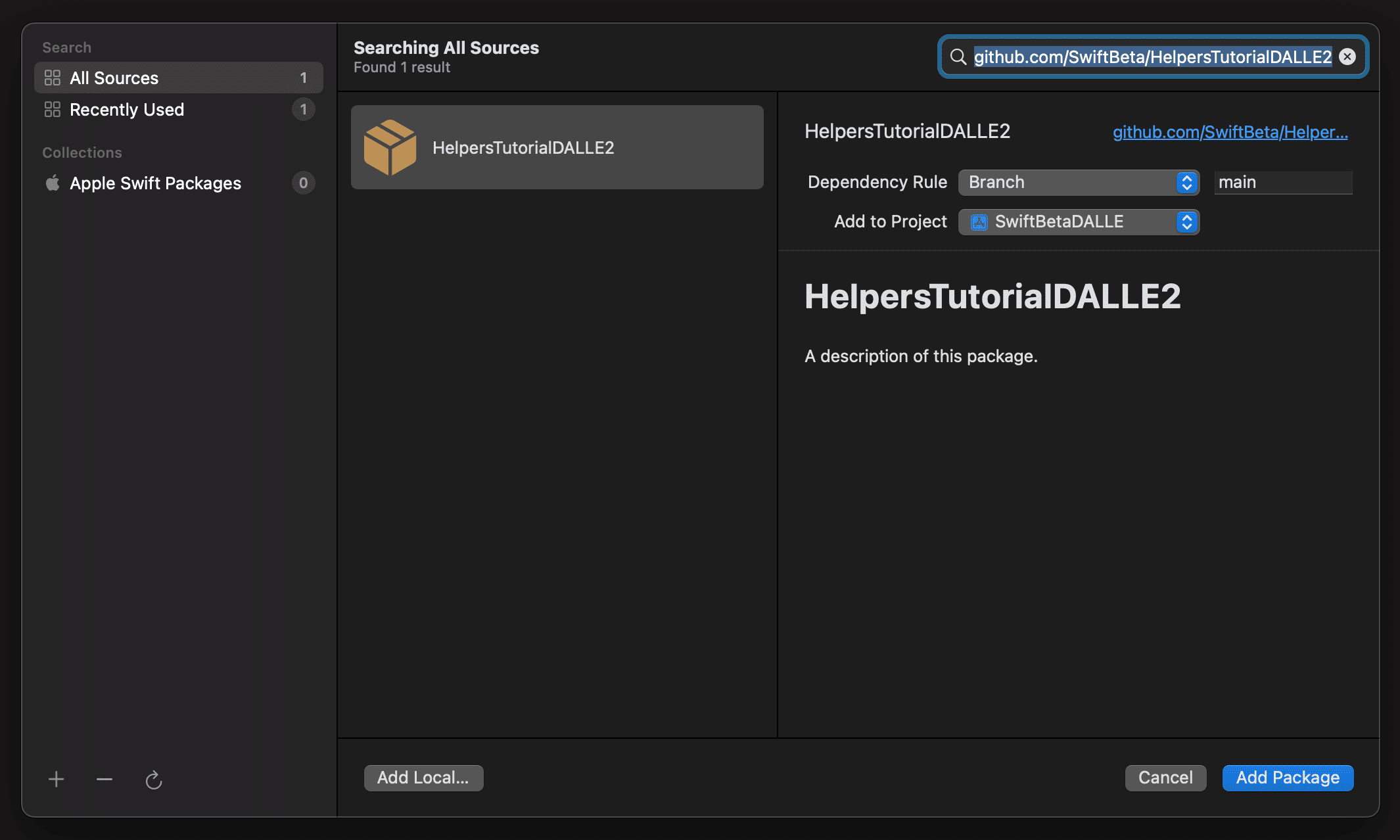
Task: Open the Add to Project SwiftBetaDALLE dropdown
Action: pos(1079,222)
